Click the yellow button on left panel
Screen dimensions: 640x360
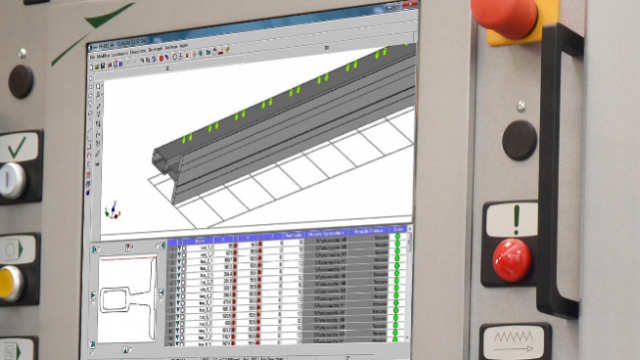9,283
